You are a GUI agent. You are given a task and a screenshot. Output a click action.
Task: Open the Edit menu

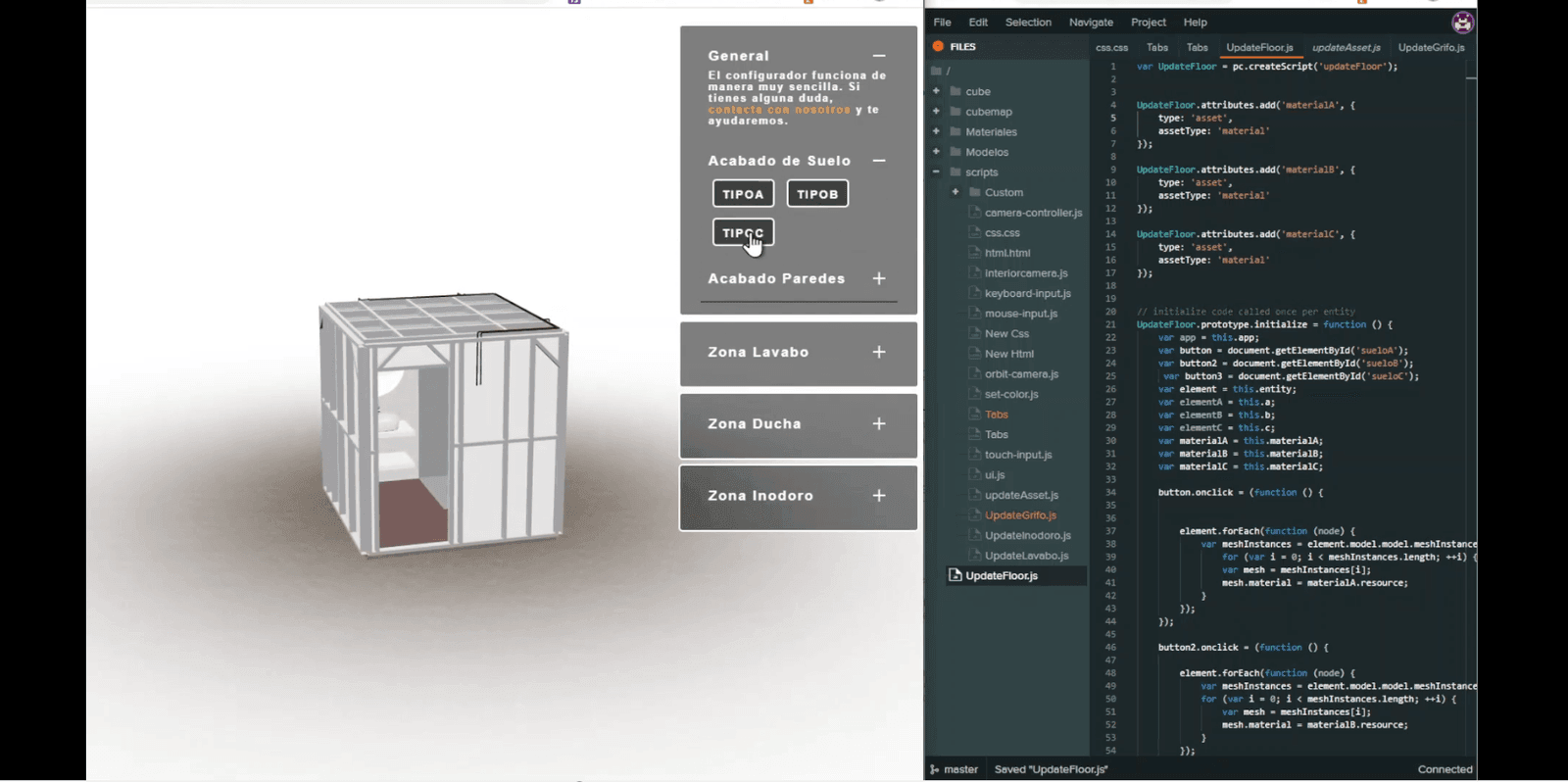click(978, 23)
